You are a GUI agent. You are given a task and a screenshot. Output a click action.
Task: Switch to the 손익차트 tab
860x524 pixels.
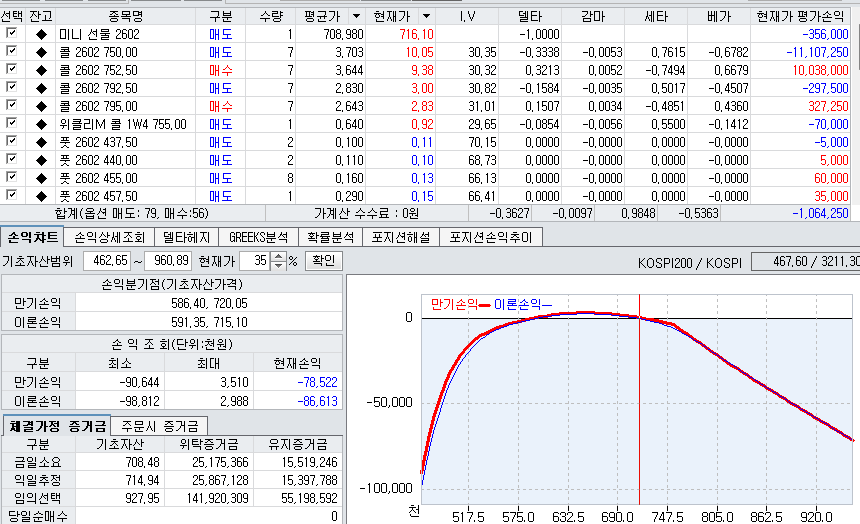(x=32, y=237)
